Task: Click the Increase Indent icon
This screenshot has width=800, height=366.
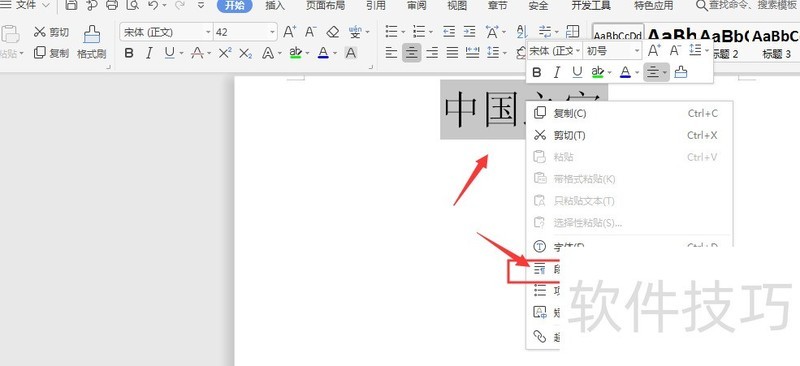Action: (x=469, y=32)
